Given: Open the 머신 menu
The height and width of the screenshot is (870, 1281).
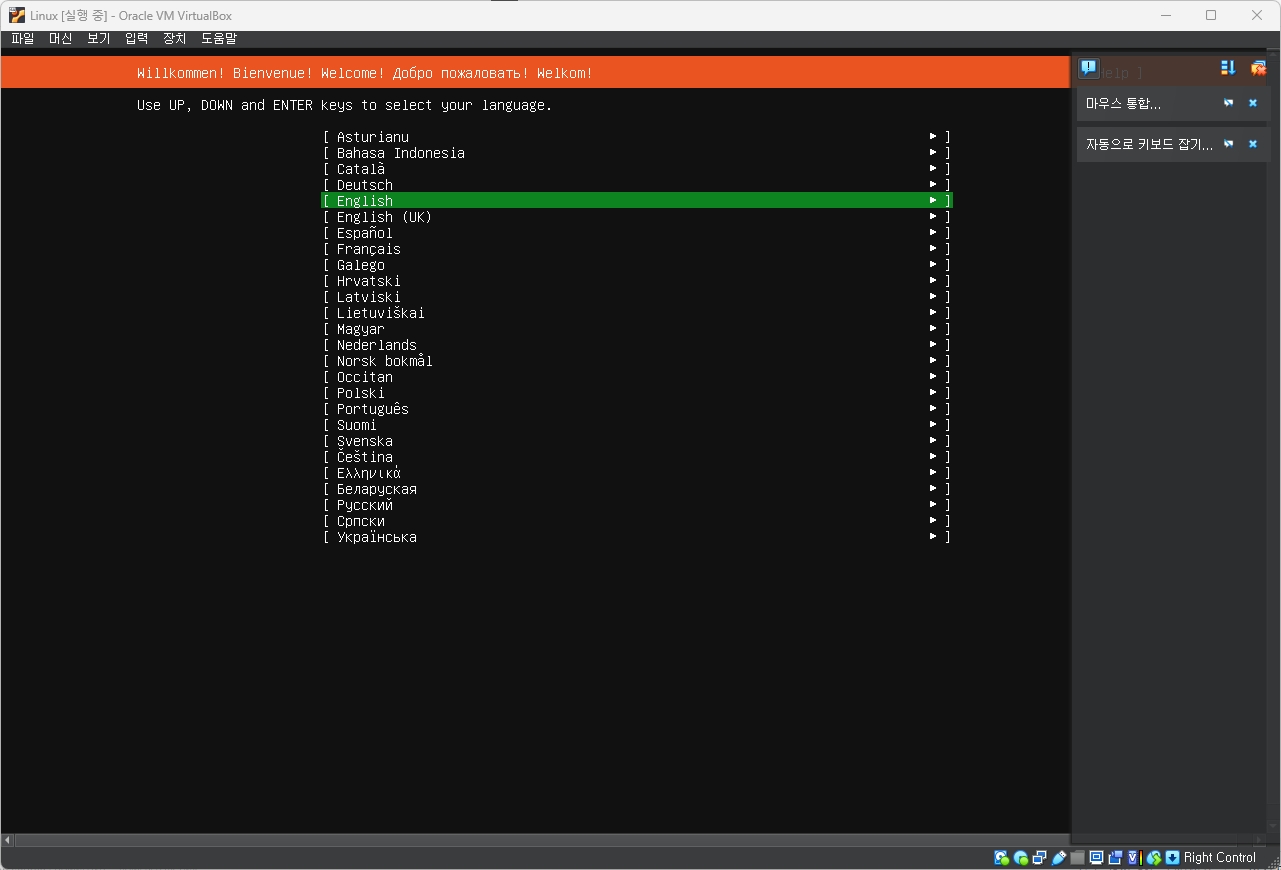Looking at the screenshot, I should (60, 39).
